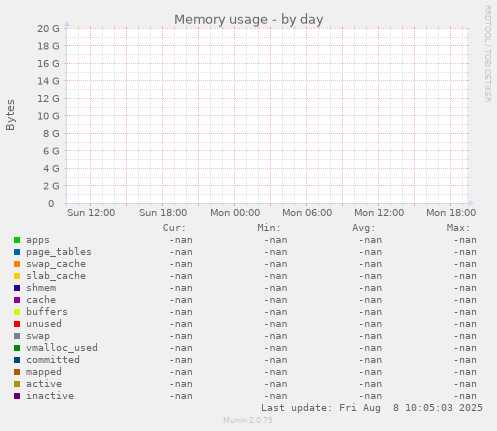Click the '14 G' y-axis label

click(x=48, y=81)
